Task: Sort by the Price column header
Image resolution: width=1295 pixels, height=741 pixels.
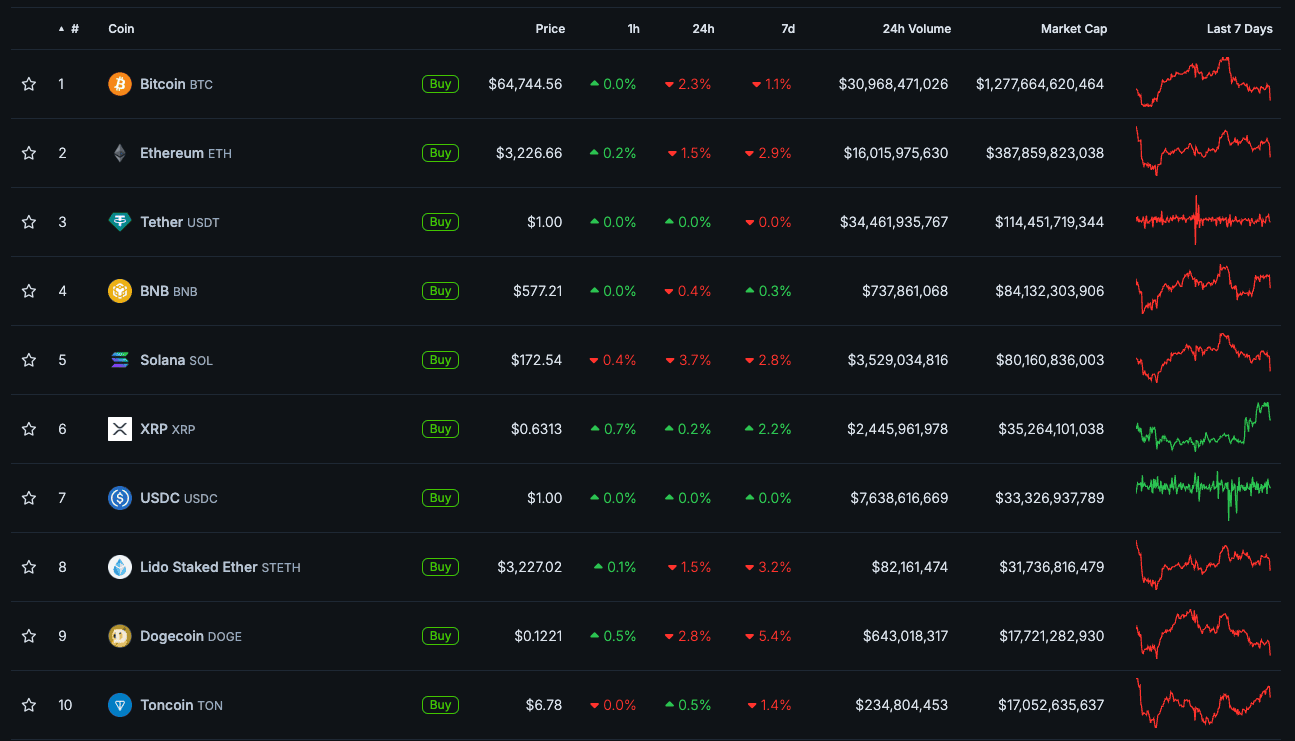Action: [x=550, y=29]
